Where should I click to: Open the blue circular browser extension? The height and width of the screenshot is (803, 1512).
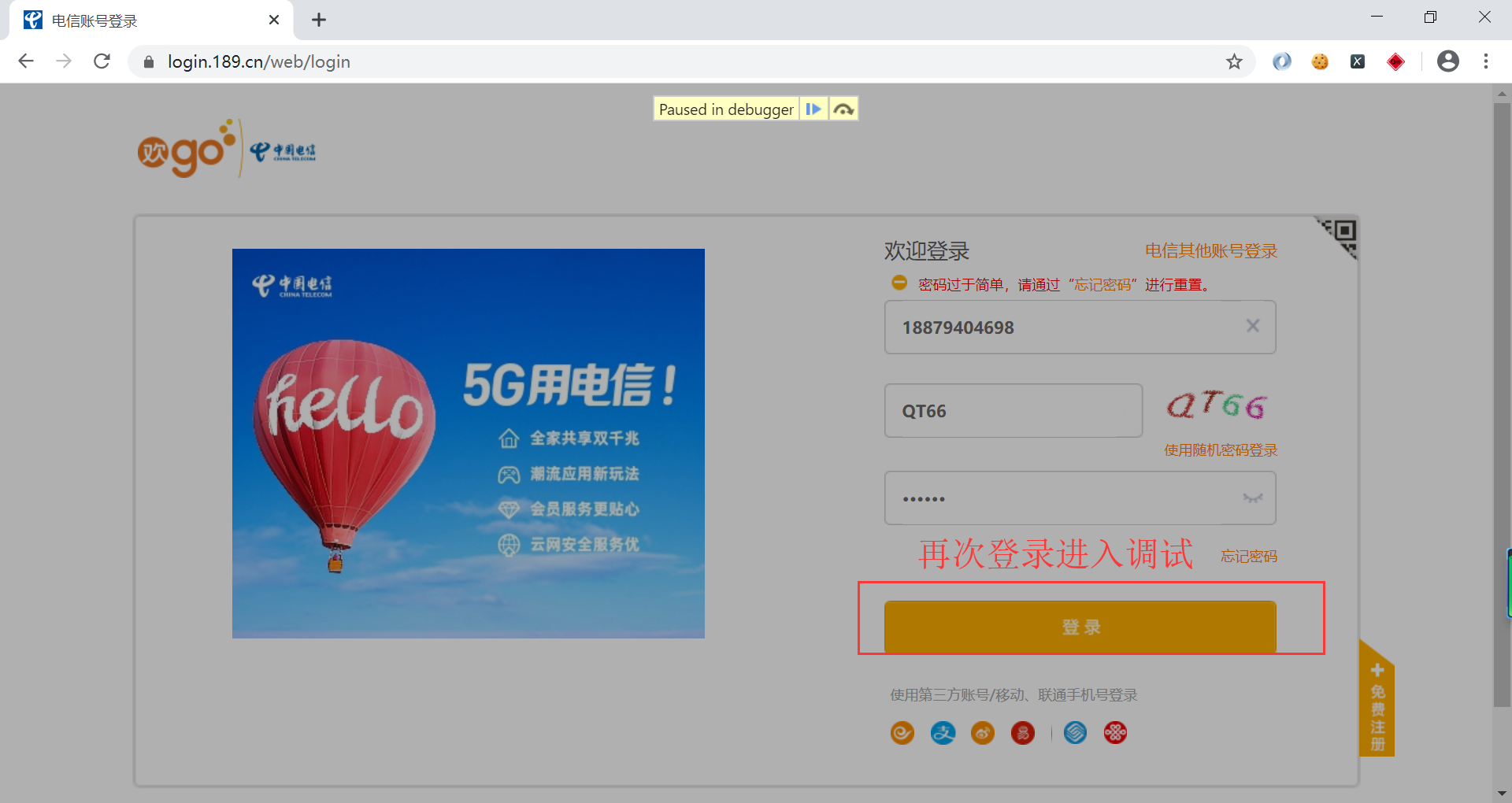pyautogui.click(x=1282, y=61)
